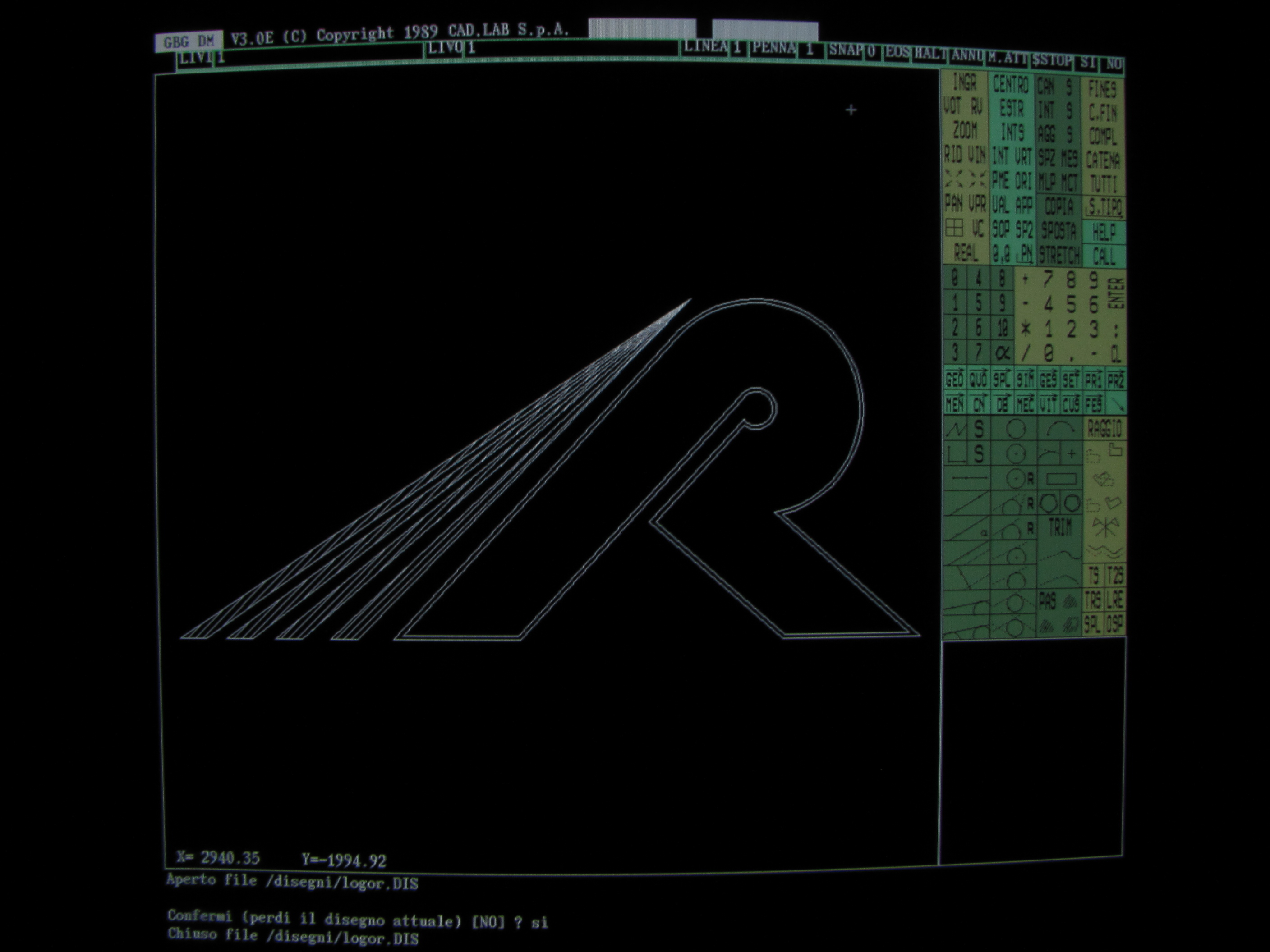Click the HALT button
Image resolution: width=1270 pixels, height=952 pixels.
929,55
